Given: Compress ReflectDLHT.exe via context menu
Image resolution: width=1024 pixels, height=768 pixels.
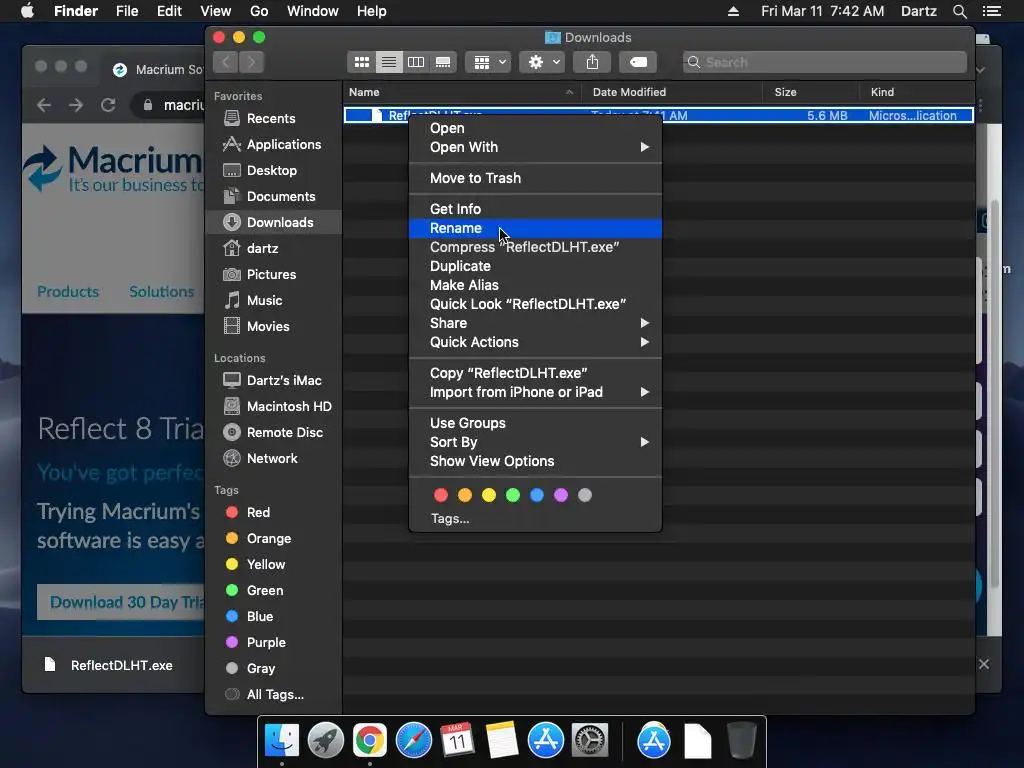Looking at the screenshot, I should coord(535,247).
